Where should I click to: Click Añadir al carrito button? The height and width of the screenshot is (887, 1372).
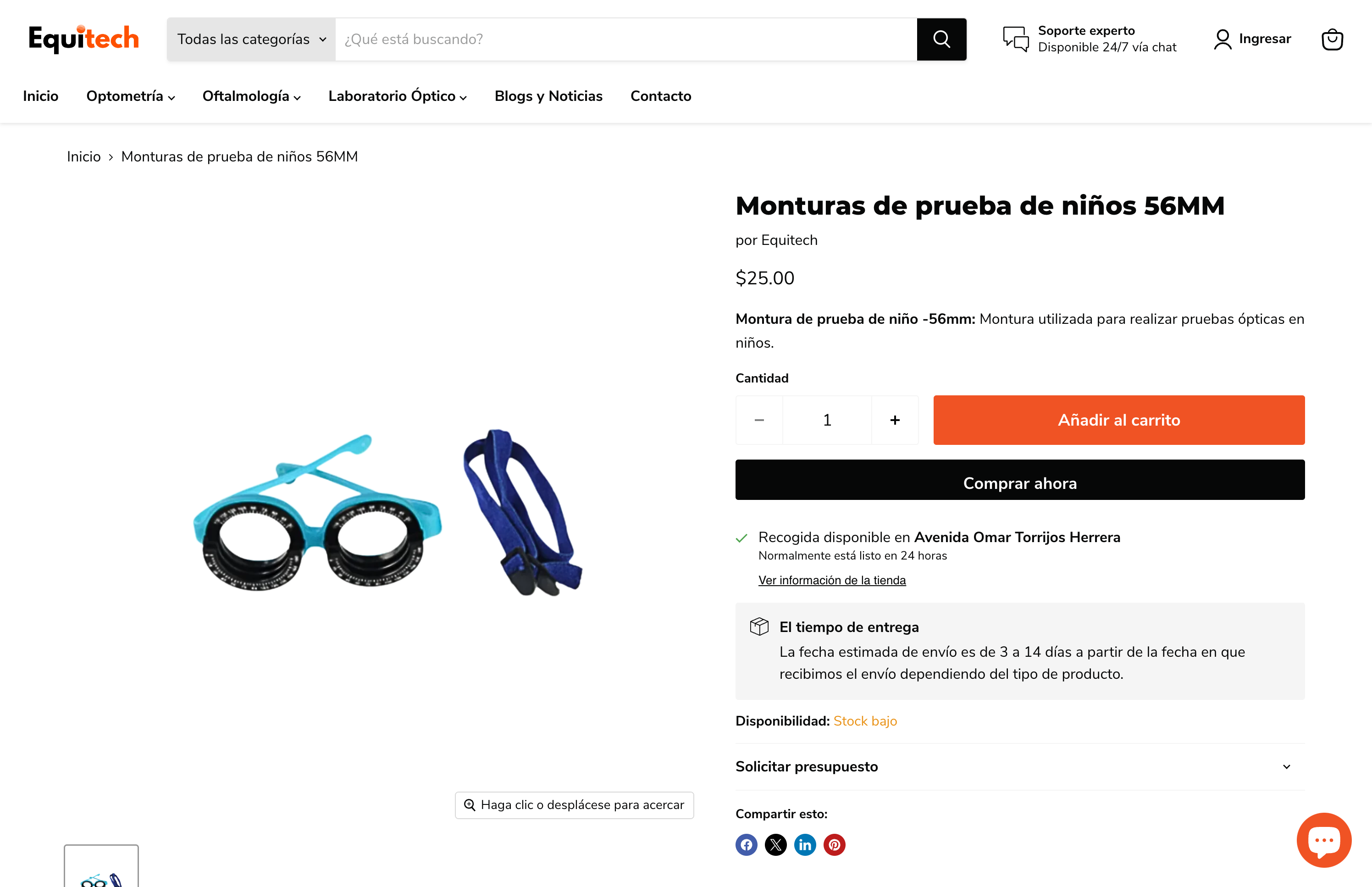(x=1119, y=420)
